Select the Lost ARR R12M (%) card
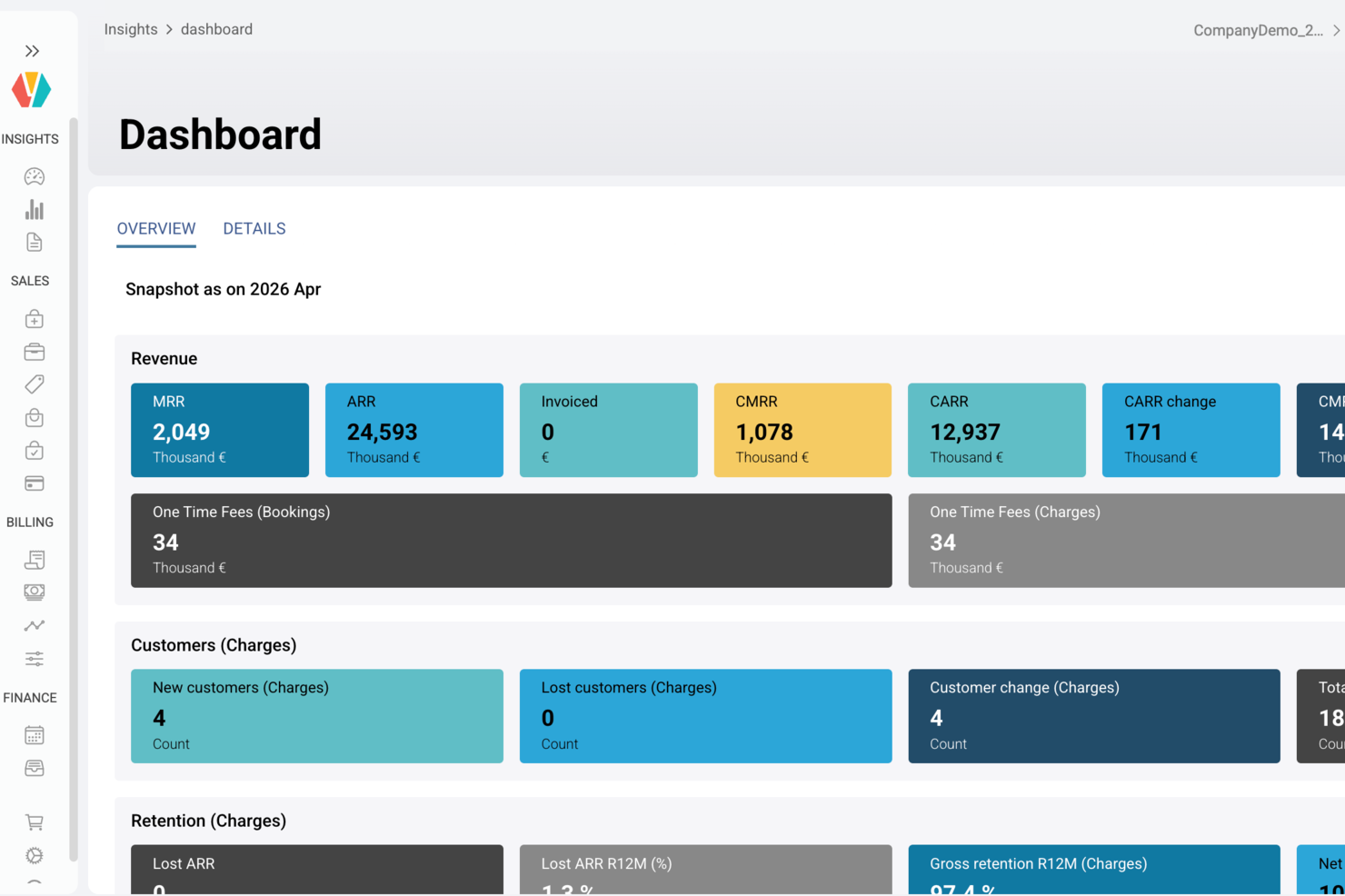This screenshot has height=896, width=1345. (706, 870)
